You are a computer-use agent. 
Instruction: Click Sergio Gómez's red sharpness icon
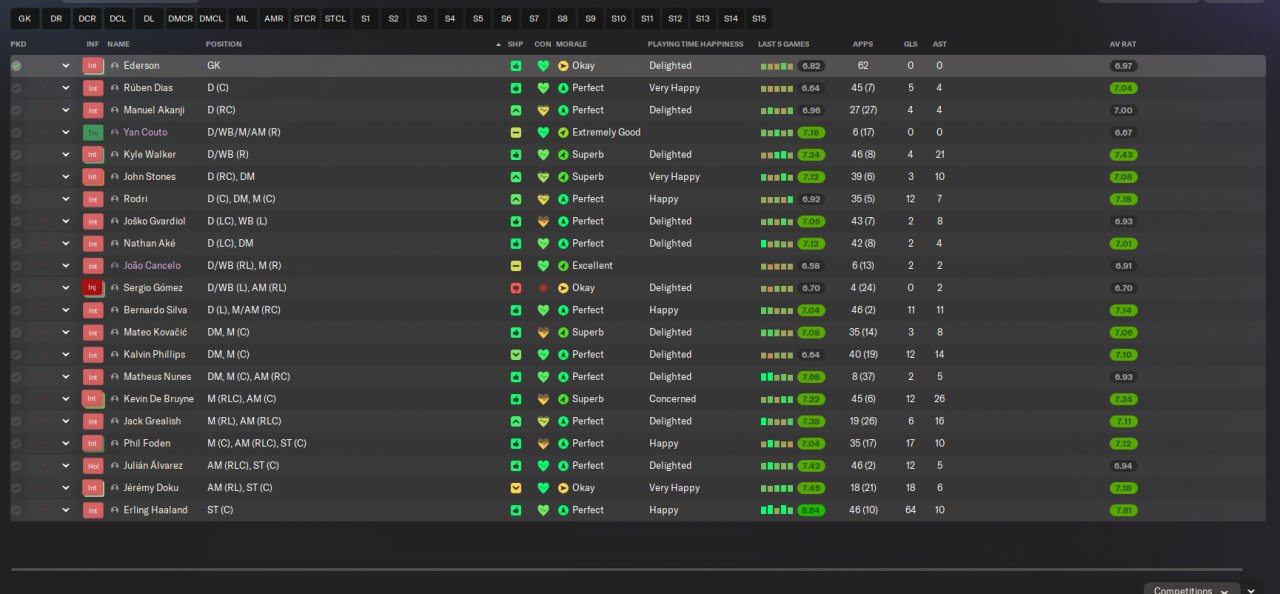click(x=516, y=288)
